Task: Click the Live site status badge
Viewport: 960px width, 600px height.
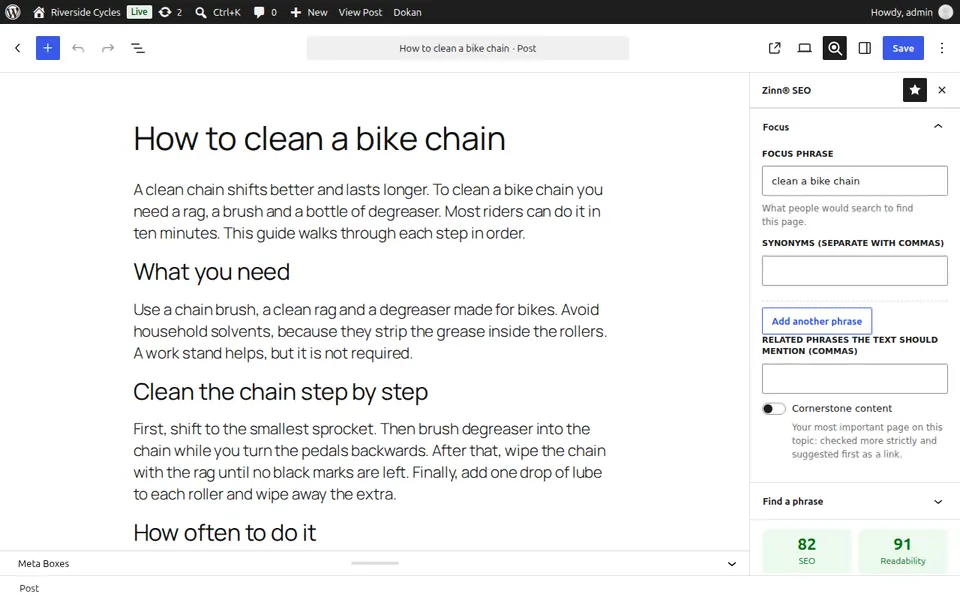Action: tap(139, 12)
